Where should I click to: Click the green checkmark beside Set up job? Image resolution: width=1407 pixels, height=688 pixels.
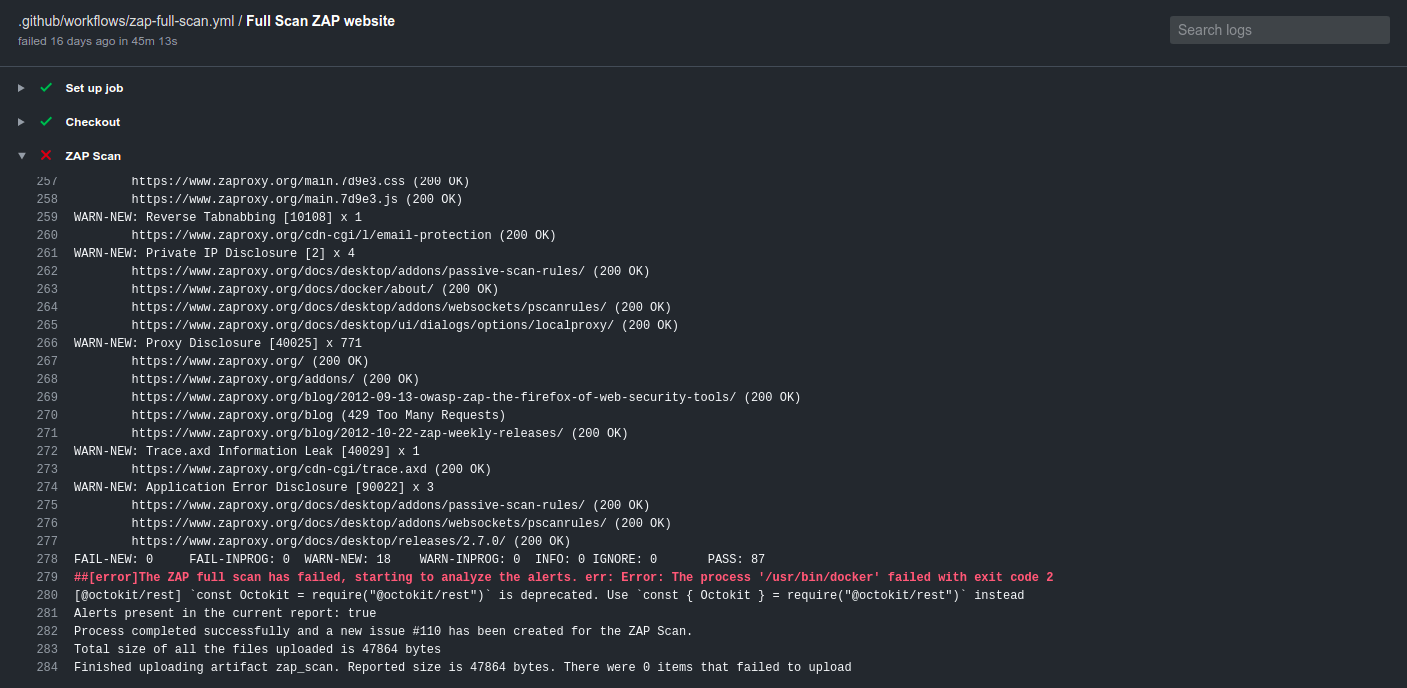[x=46, y=88]
